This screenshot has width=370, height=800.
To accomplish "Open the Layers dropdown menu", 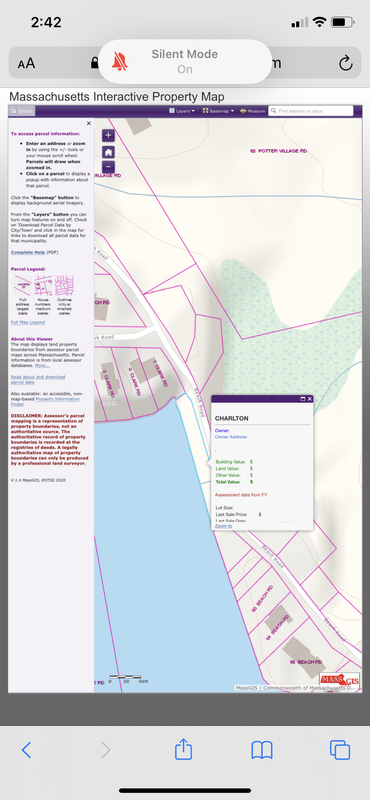I will click(x=182, y=111).
